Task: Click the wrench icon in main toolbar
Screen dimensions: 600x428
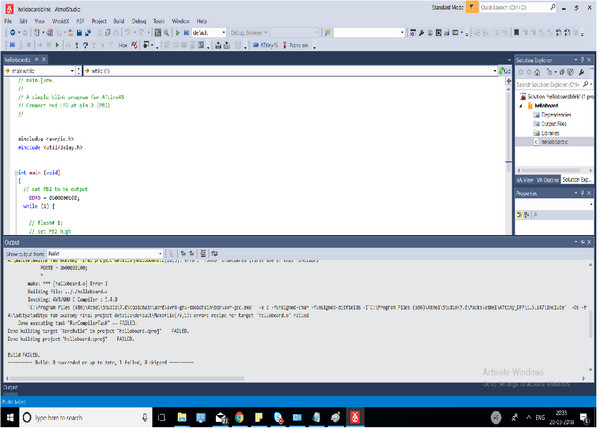Action: [x=421, y=33]
